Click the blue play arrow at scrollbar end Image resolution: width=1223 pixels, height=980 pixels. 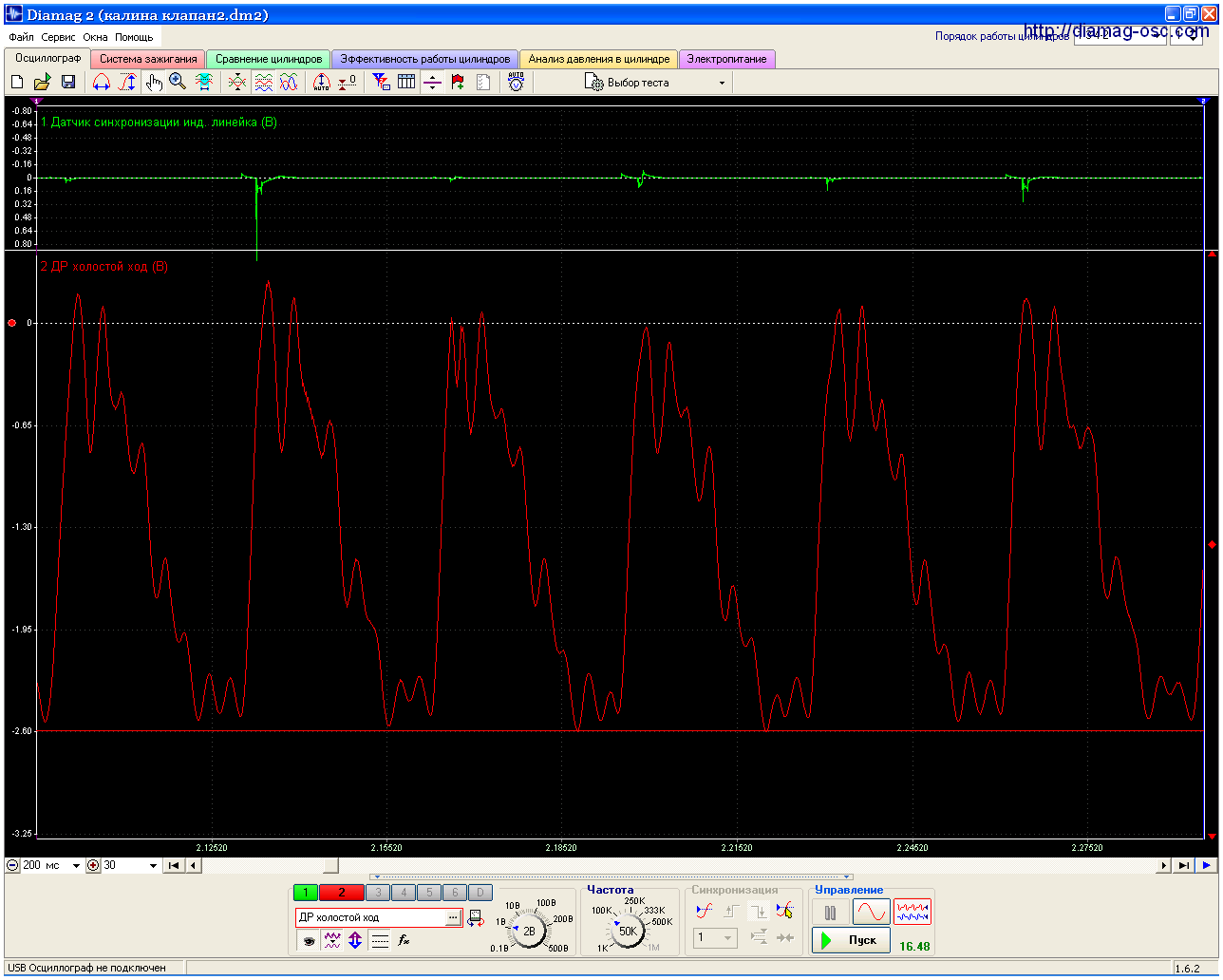click(1207, 865)
